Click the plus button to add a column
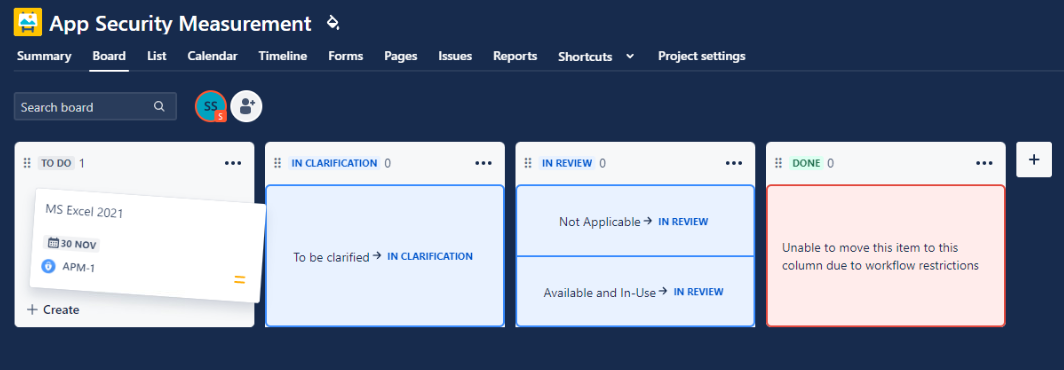This screenshot has width=1064, height=370. 1034,160
